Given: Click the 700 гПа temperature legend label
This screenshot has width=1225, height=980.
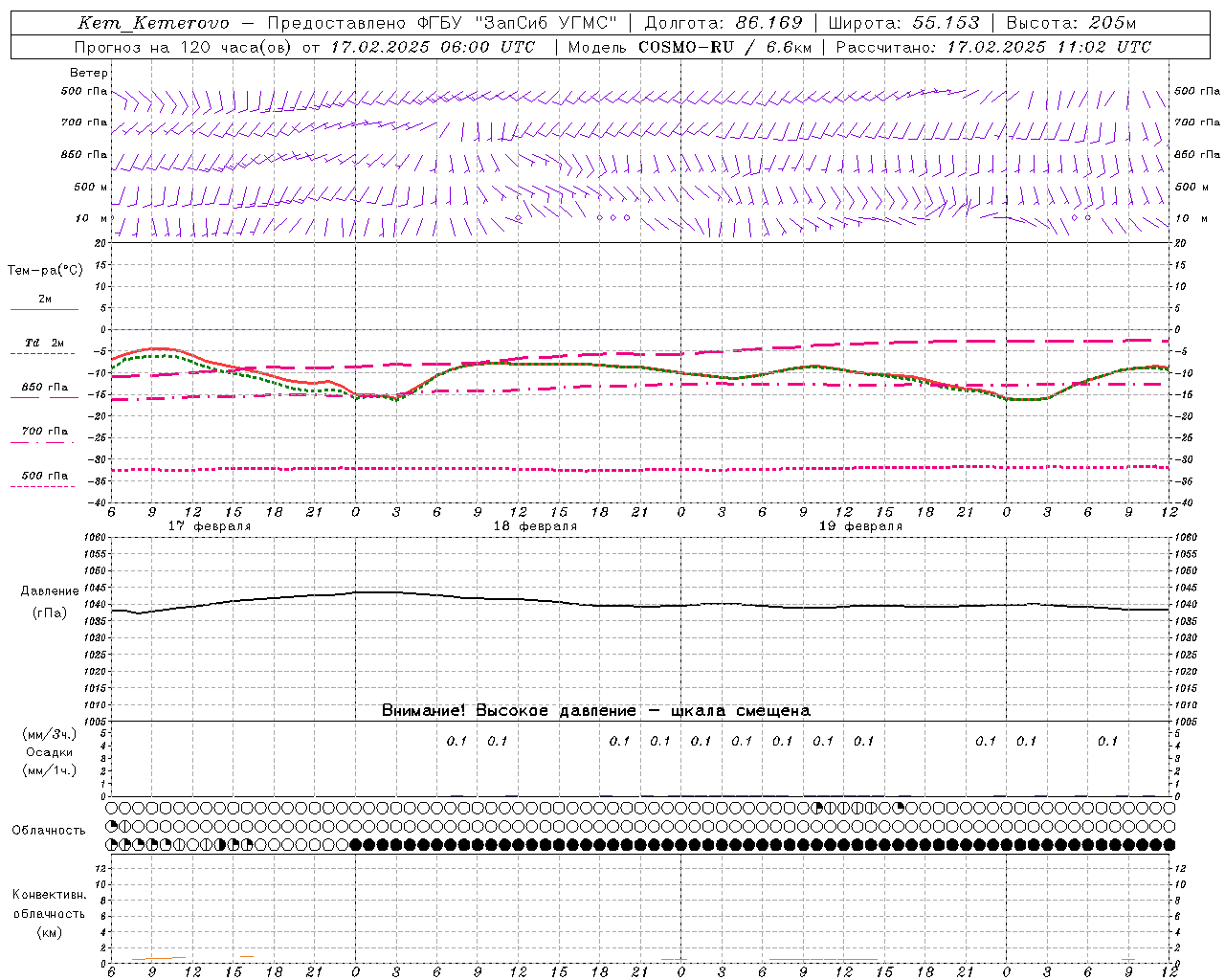Looking at the screenshot, I should (44, 432).
